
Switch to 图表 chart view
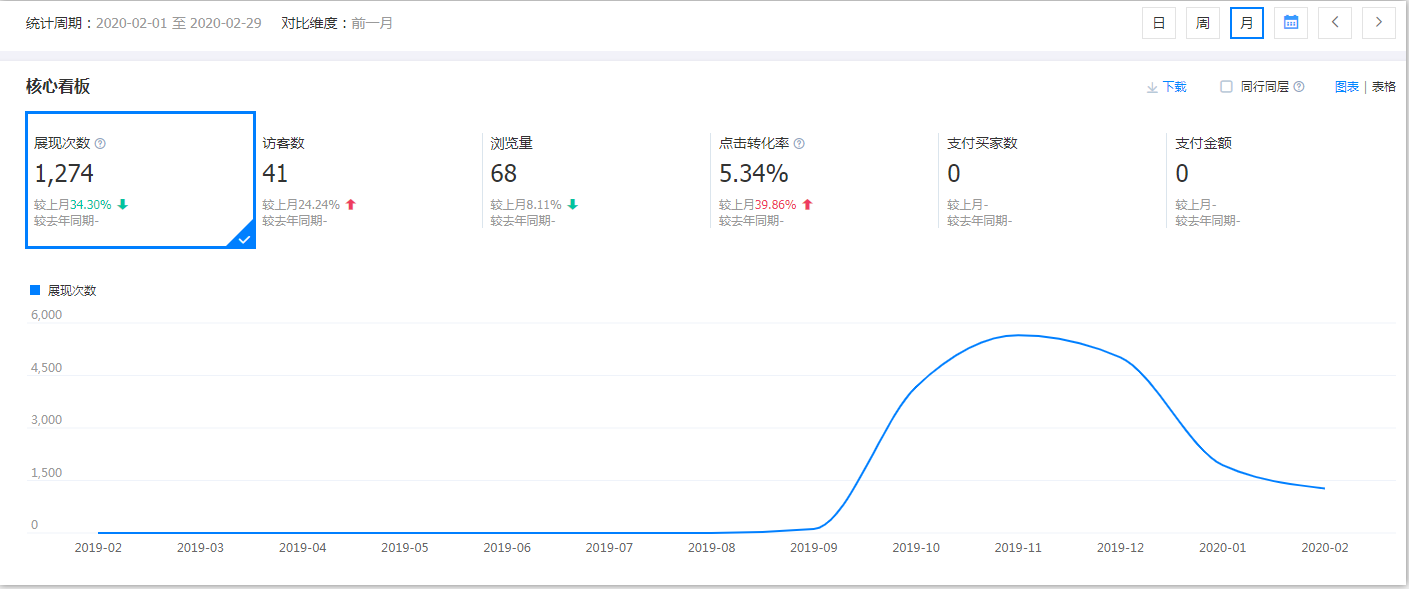(1347, 87)
